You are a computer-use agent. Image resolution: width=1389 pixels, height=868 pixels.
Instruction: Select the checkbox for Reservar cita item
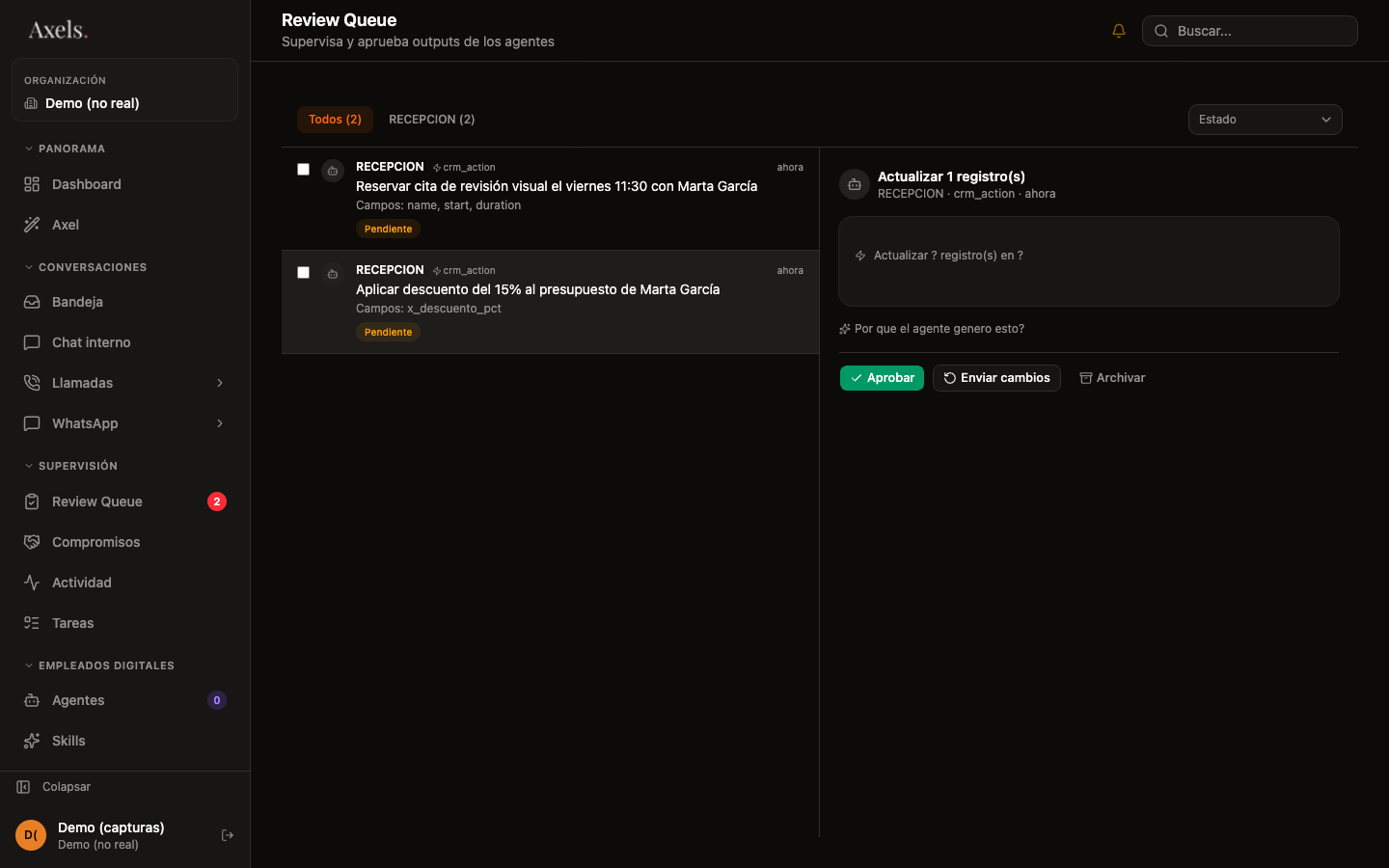pyautogui.click(x=303, y=169)
